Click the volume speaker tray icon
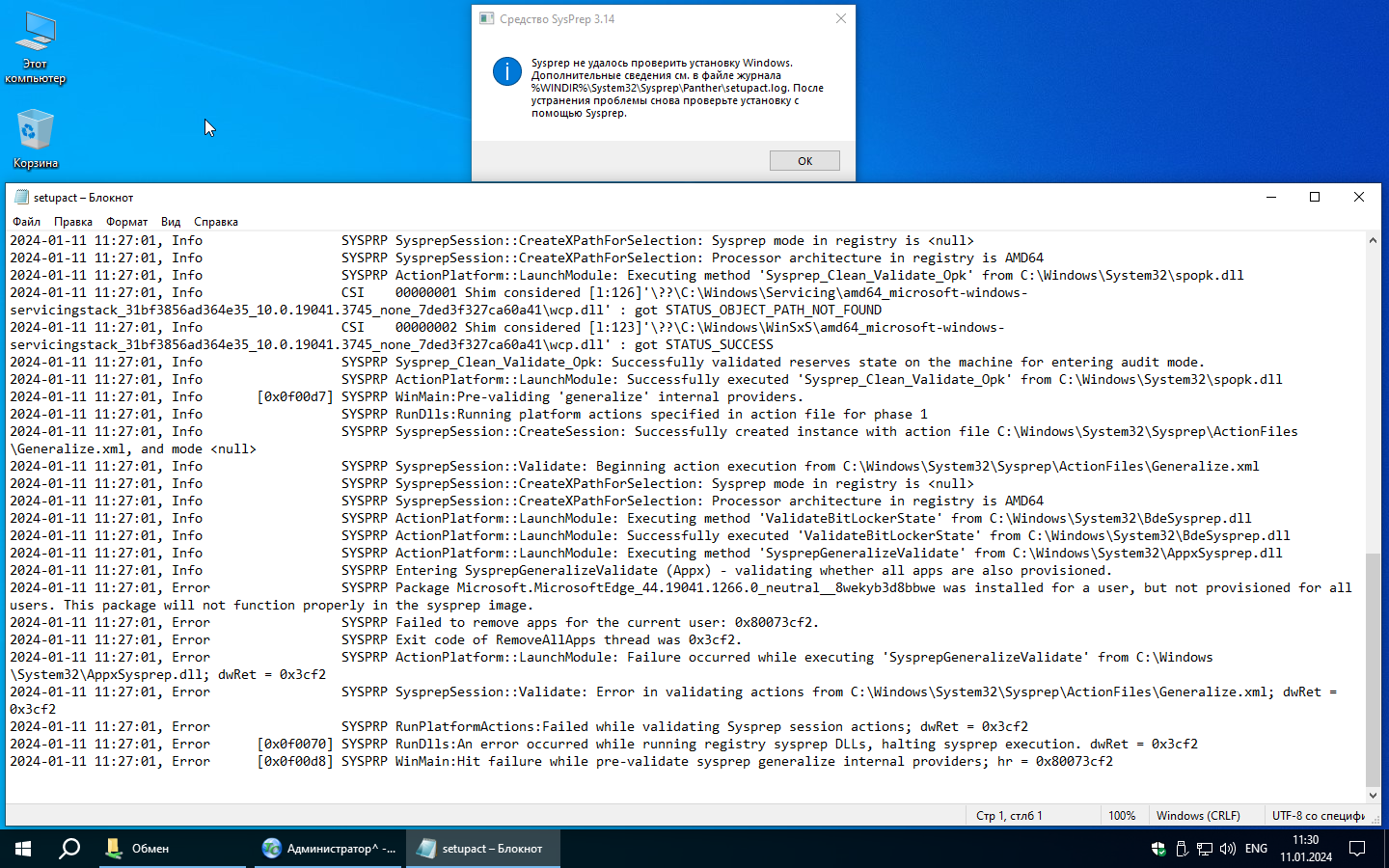 click(1228, 849)
